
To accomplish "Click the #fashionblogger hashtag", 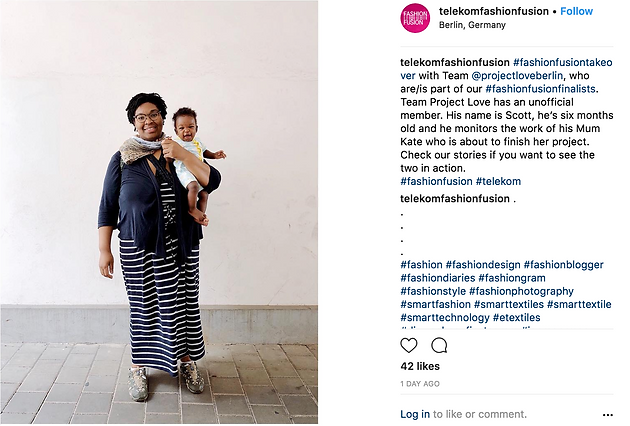I will click(563, 265).
